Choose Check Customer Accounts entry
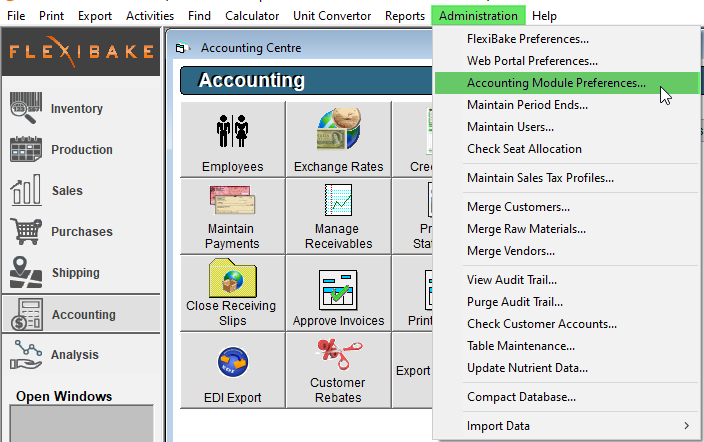The width and height of the screenshot is (704, 442). (567, 324)
